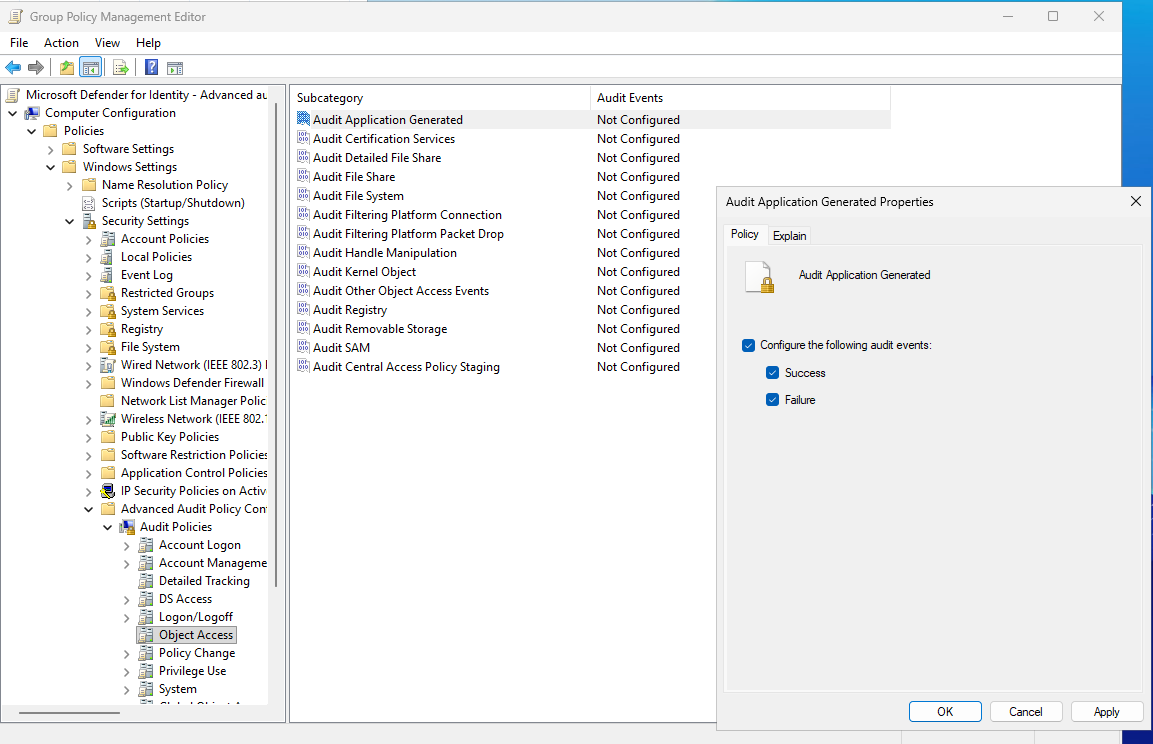
Task: Expand the Public Key Policies node
Action: pos(88,436)
